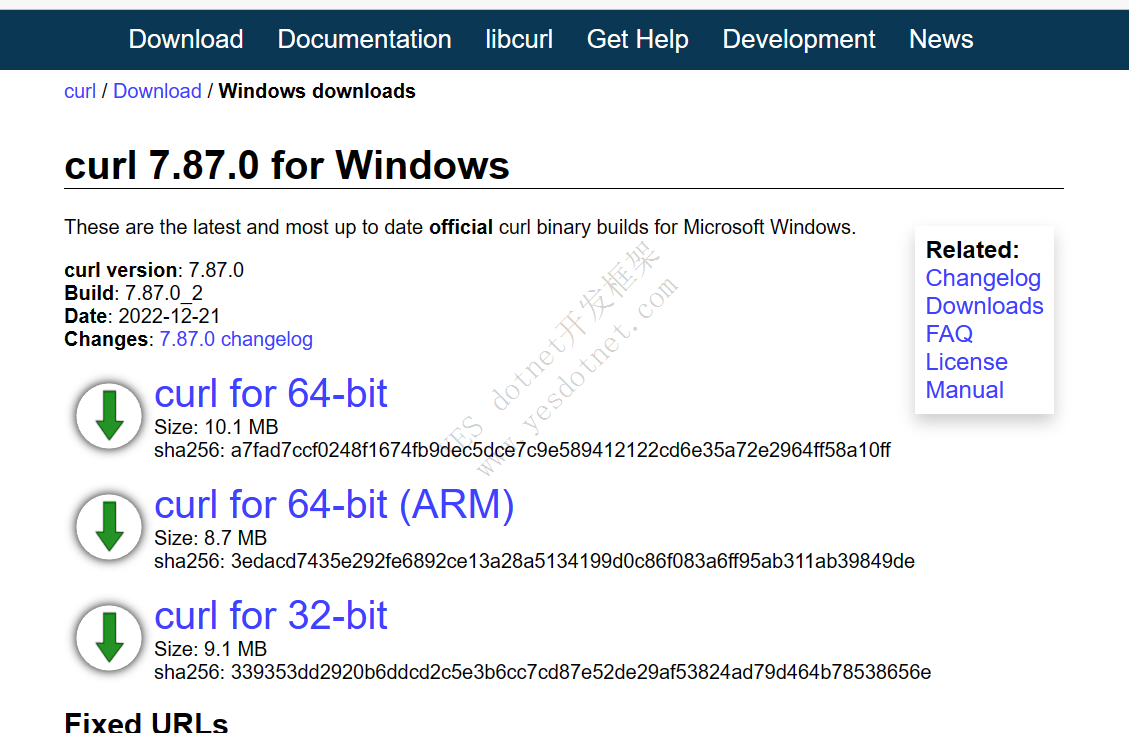
Task: Open Manual in Related box
Action: coord(964,390)
